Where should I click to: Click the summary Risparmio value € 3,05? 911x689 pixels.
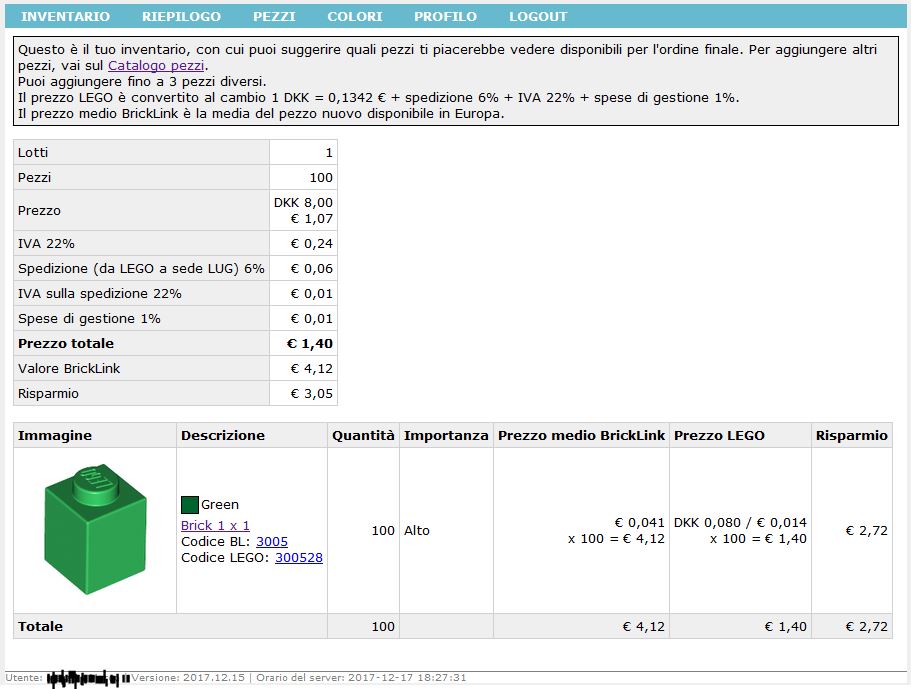pyautogui.click(x=311, y=393)
